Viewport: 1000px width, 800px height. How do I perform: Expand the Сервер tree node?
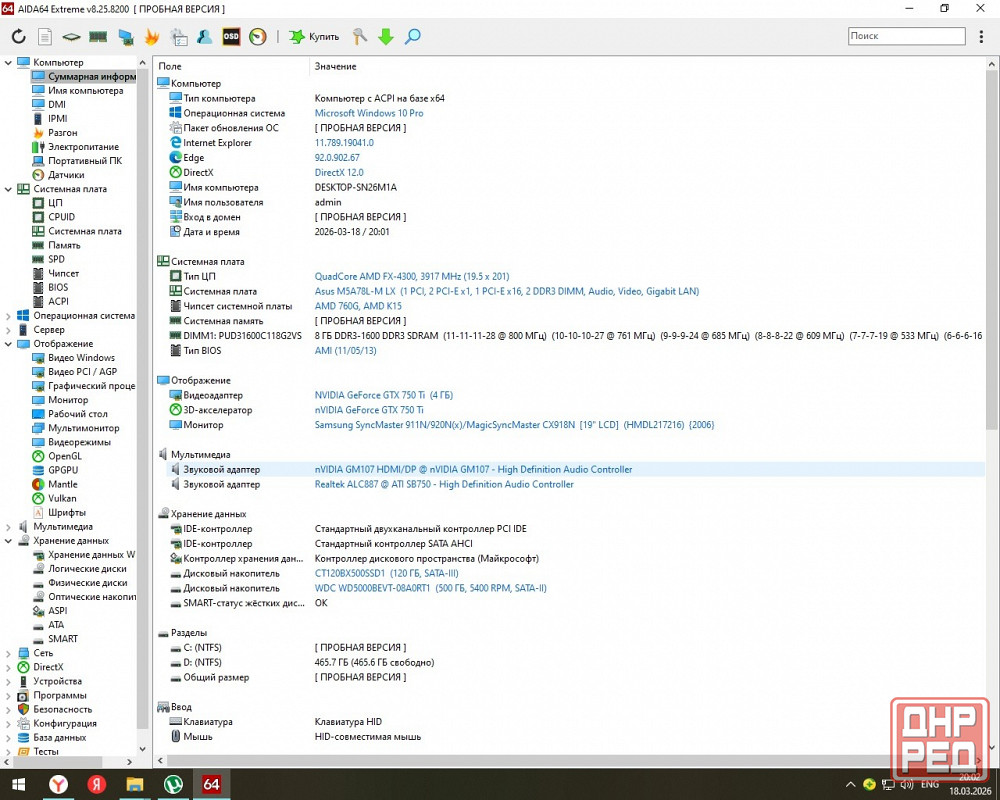9,330
